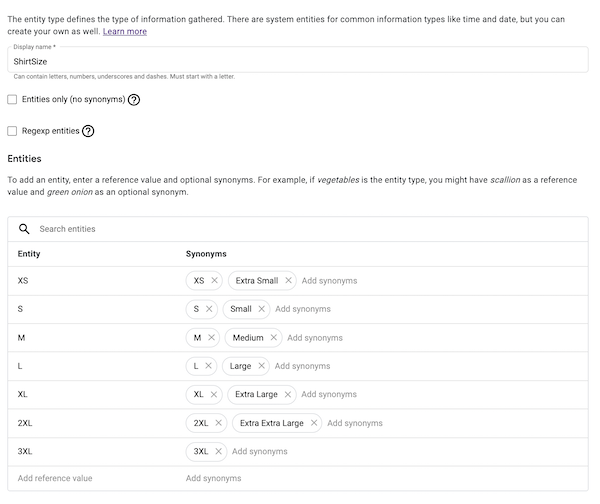Remove the "Extra Extra Large" synonym chip
The width and height of the screenshot is (600, 504).
coord(314,423)
